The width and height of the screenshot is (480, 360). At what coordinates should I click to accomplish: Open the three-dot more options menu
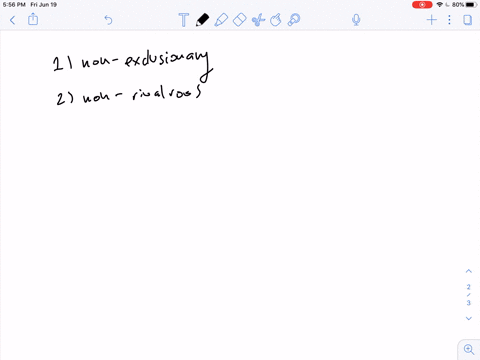449,20
